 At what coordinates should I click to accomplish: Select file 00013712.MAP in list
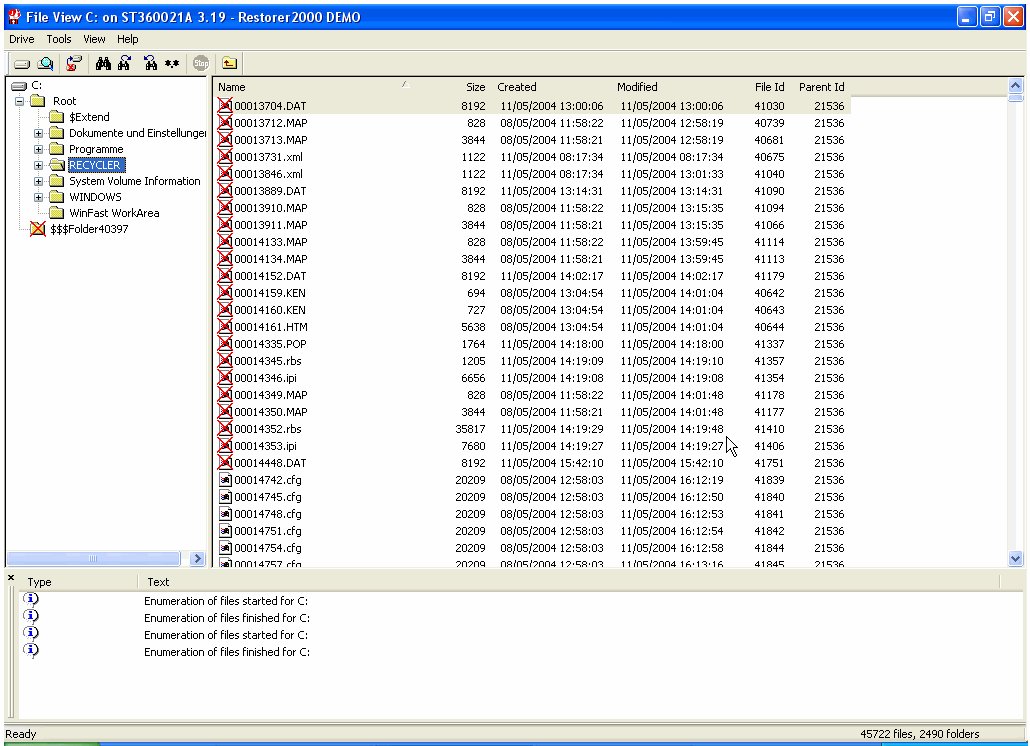pyautogui.click(x=271, y=123)
